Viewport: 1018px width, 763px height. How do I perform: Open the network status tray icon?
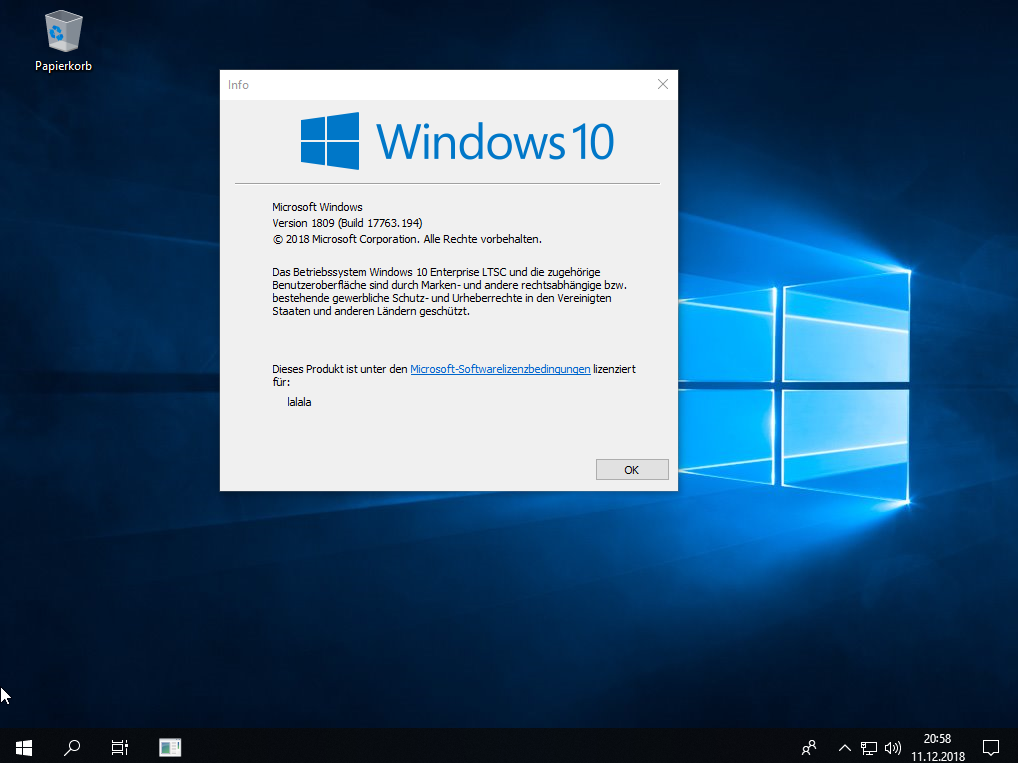click(869, 748)
